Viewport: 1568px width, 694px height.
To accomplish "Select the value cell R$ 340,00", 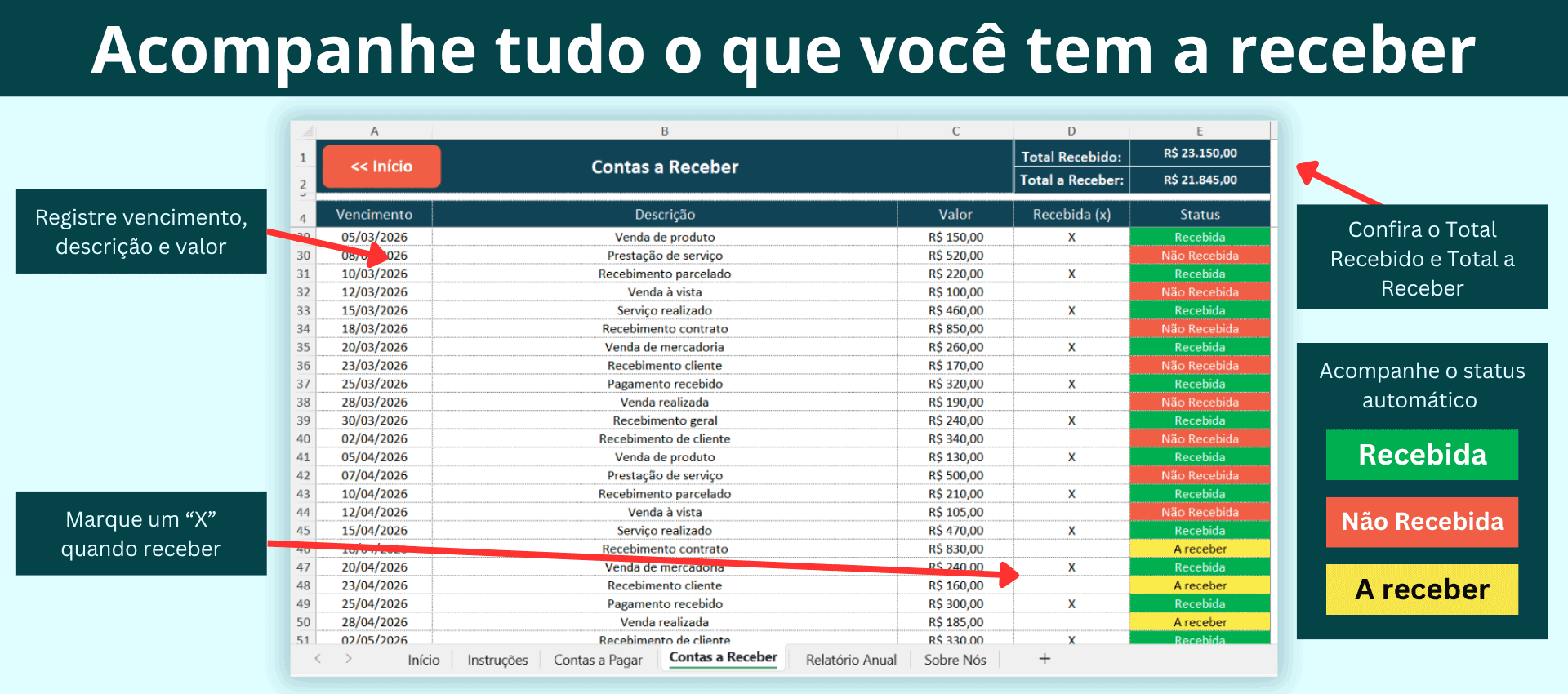I will click(955, 438).
